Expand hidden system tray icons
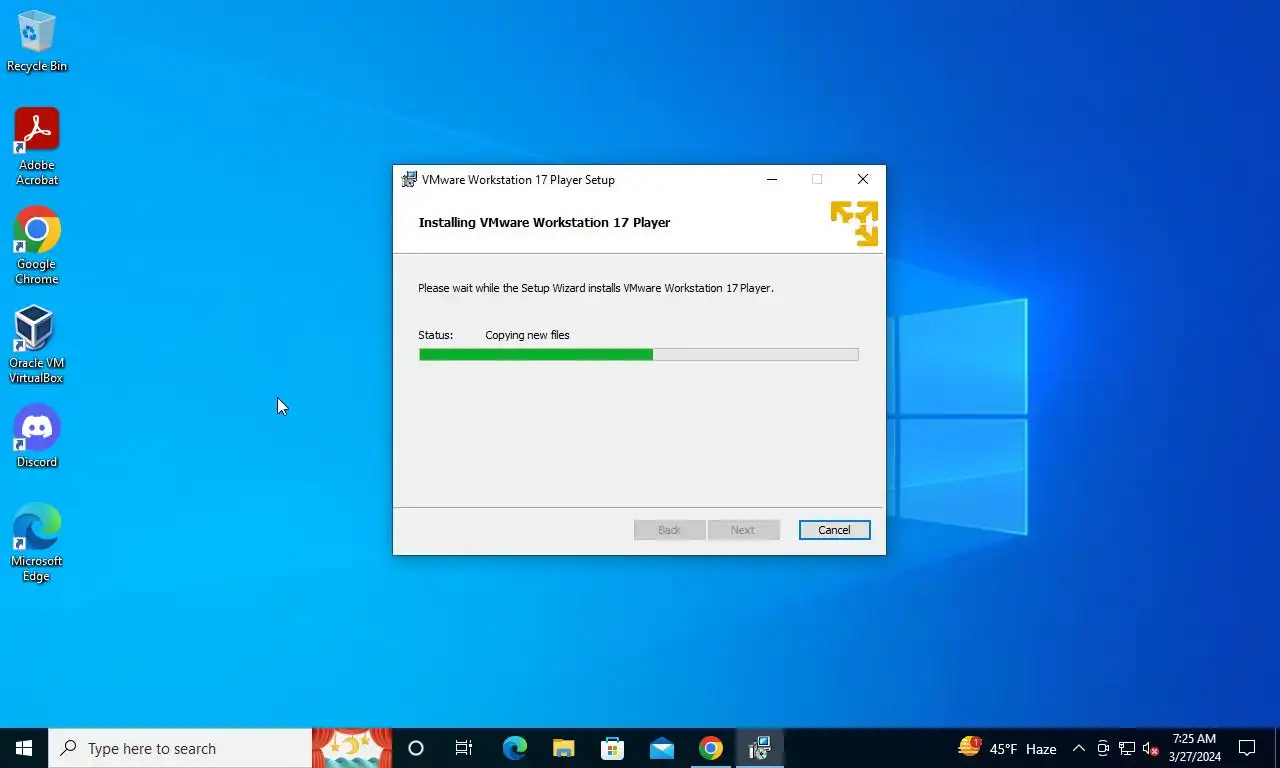Viewport: 1280px width, 768px height. [1078, 748]
